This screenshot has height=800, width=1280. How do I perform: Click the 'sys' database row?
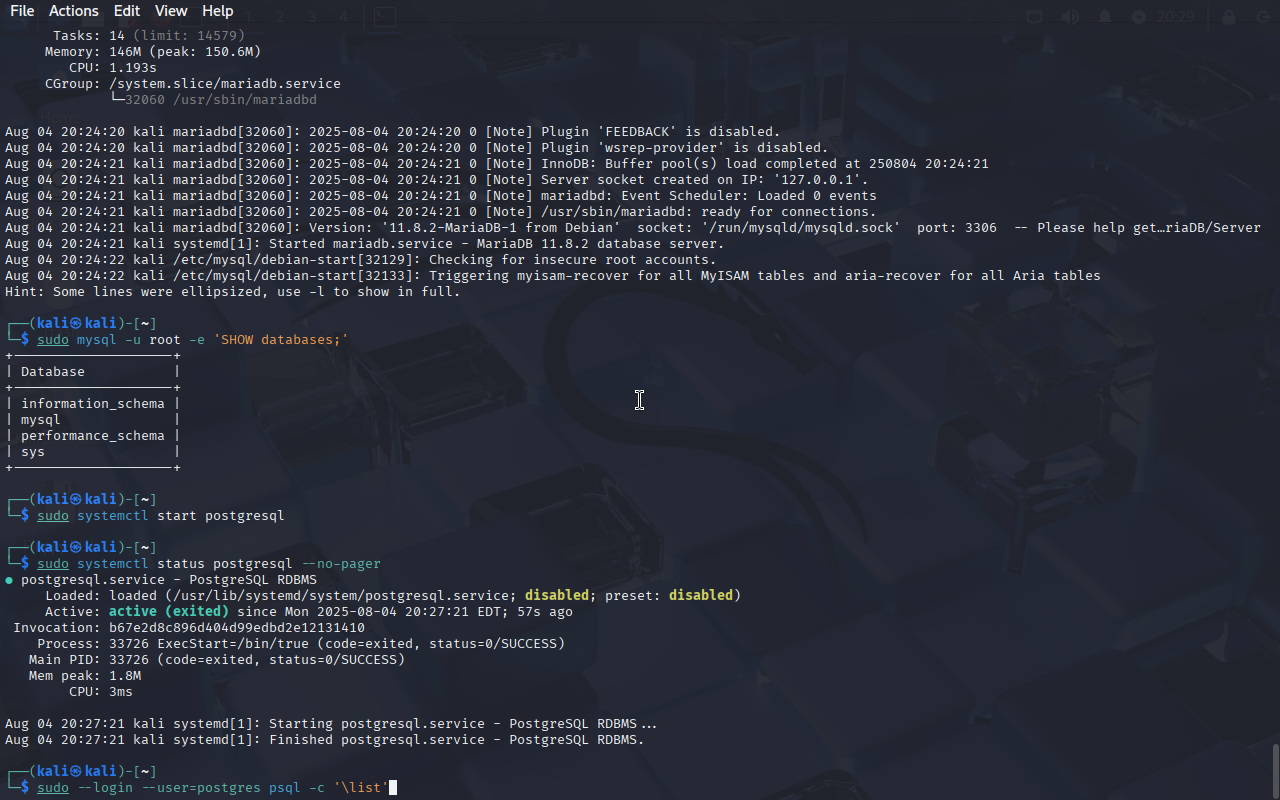tap(93, 452)
